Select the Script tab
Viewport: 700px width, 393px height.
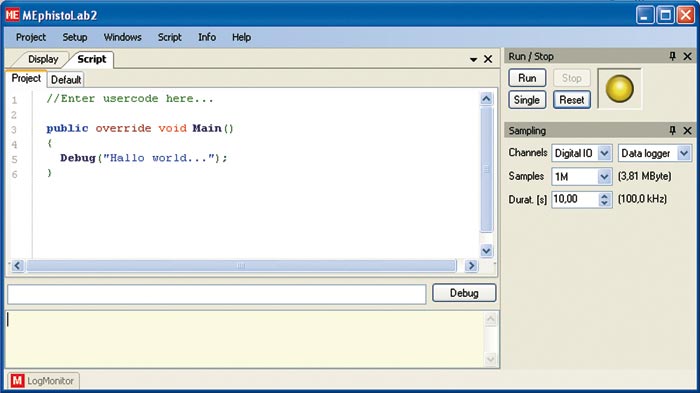(92, 59)
